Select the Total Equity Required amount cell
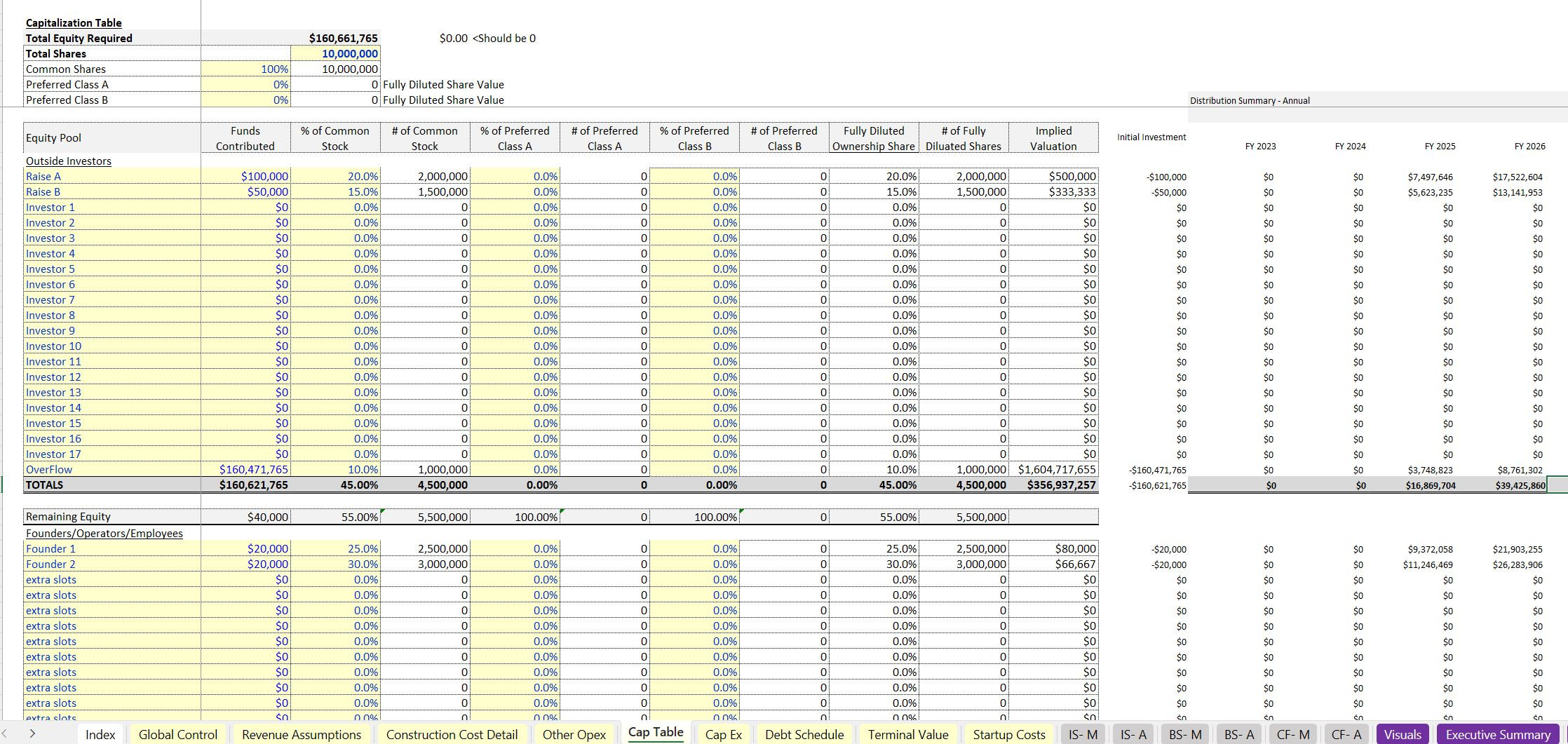This screenshot has height=744, width=1568. 336,38
